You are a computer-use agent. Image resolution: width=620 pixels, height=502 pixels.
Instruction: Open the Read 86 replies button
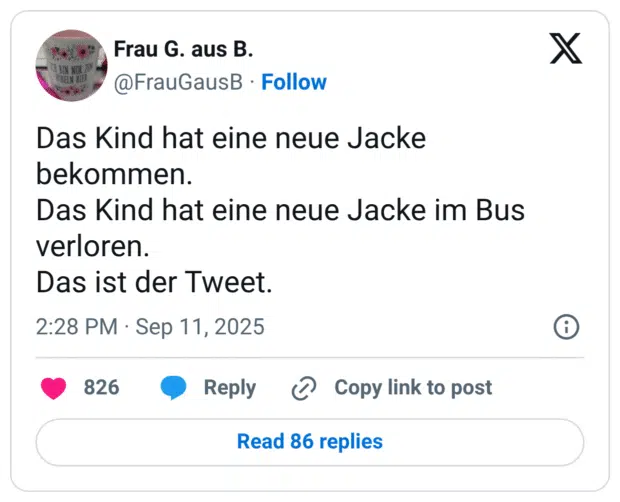click(310, 441)
